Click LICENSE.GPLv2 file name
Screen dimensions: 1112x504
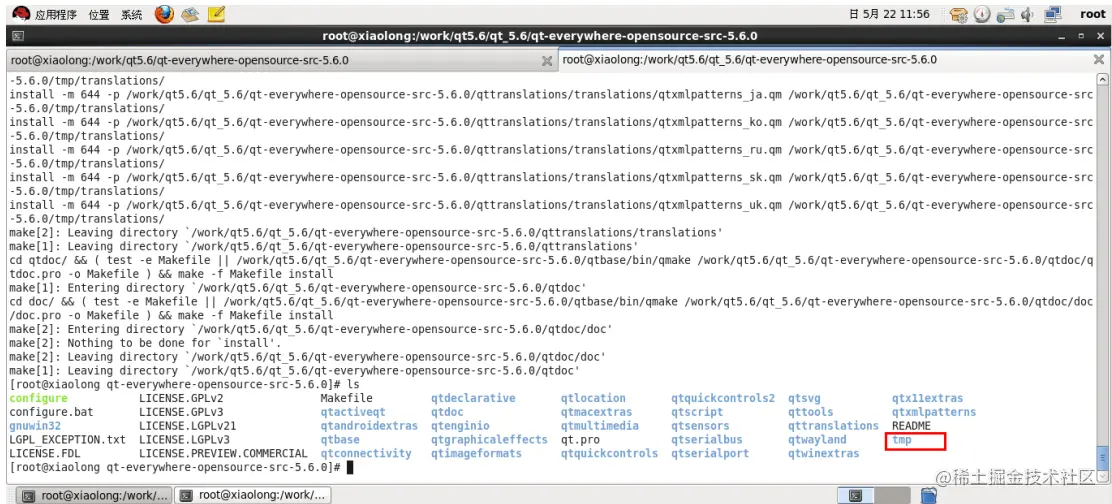tap(181, 398)
